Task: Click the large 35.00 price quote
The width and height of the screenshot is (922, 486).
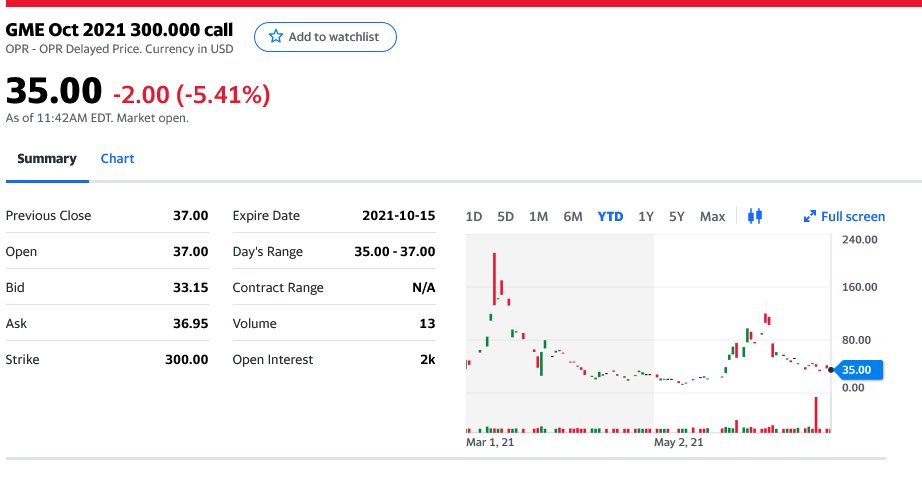Action: (54, 91)
